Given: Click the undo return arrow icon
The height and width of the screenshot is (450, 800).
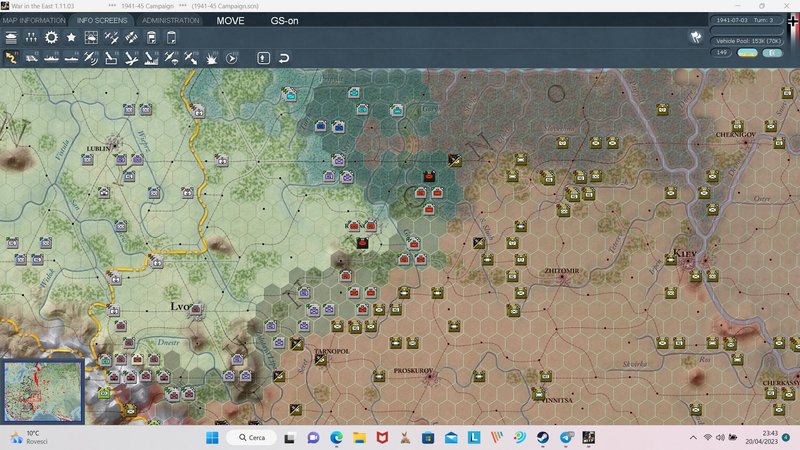Looking at the screenshot, I should [284, 58].
